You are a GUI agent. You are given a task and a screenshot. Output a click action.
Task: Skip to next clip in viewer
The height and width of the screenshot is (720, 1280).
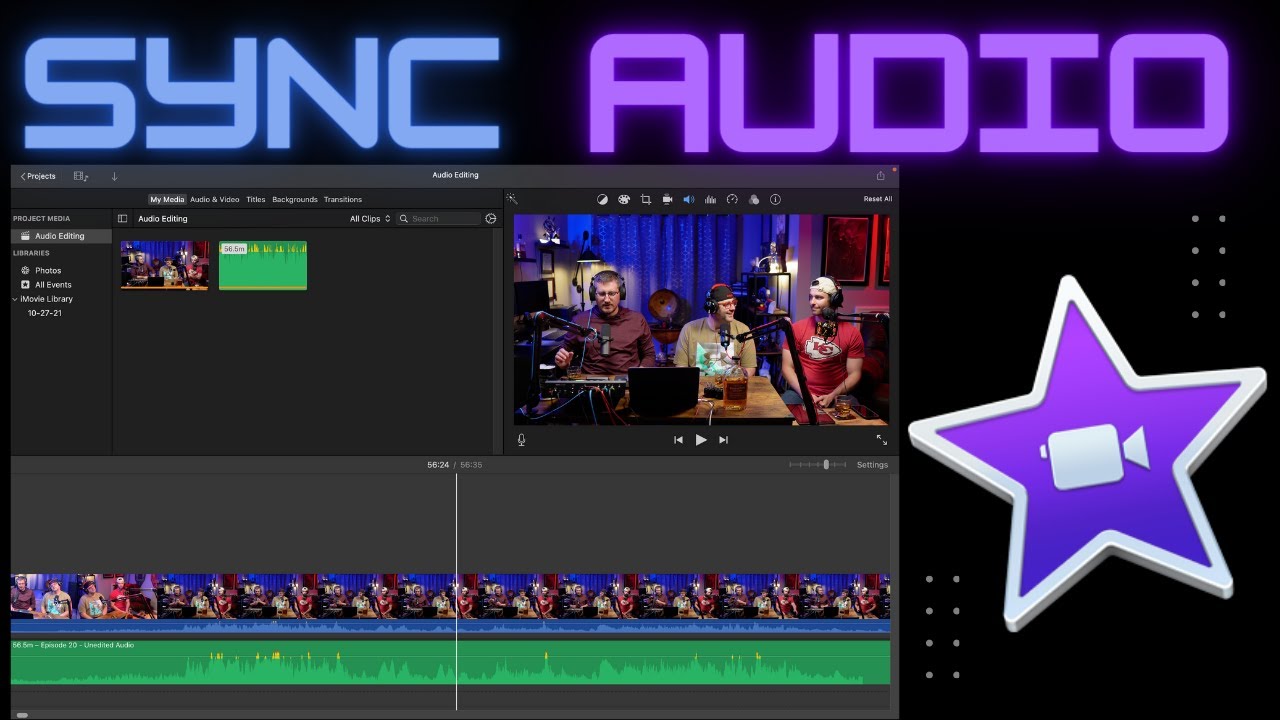pos(724,440)
